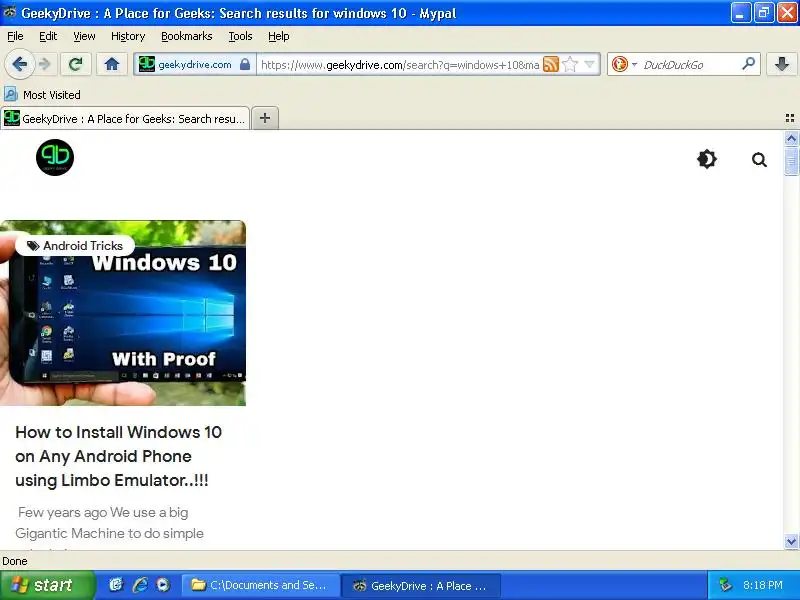The height and width of the screenshot is (600, 800).
Task: Open the File menu
Action: tap(15, 36)
